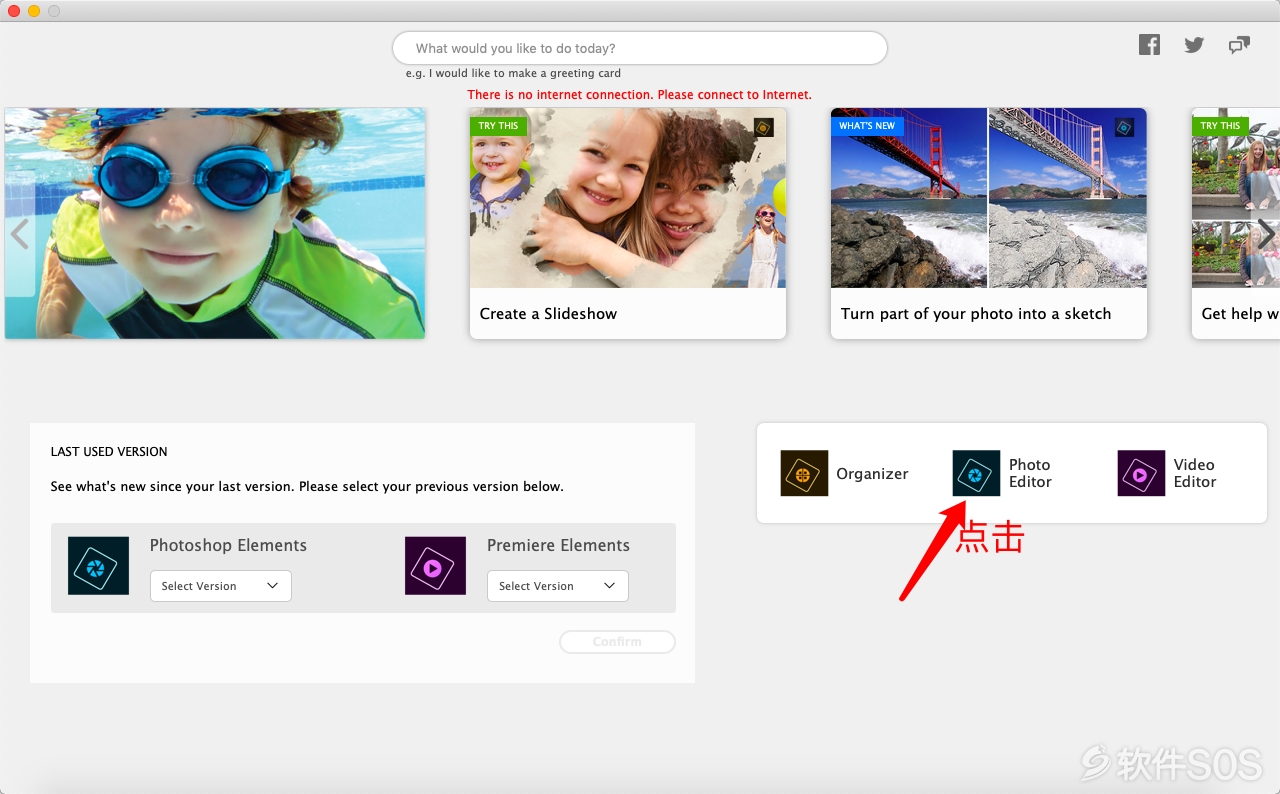The height and width of the screenshot is (794, 1280).
Task: Open Photoshop Elements Select Version dropdown
Action: 220,586
